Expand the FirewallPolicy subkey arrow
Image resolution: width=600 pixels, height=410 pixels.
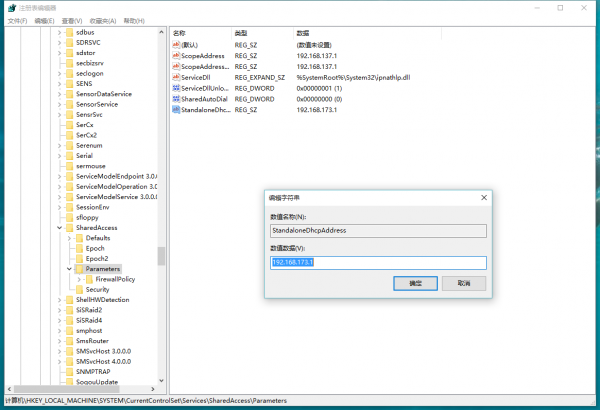pos(79,279)
